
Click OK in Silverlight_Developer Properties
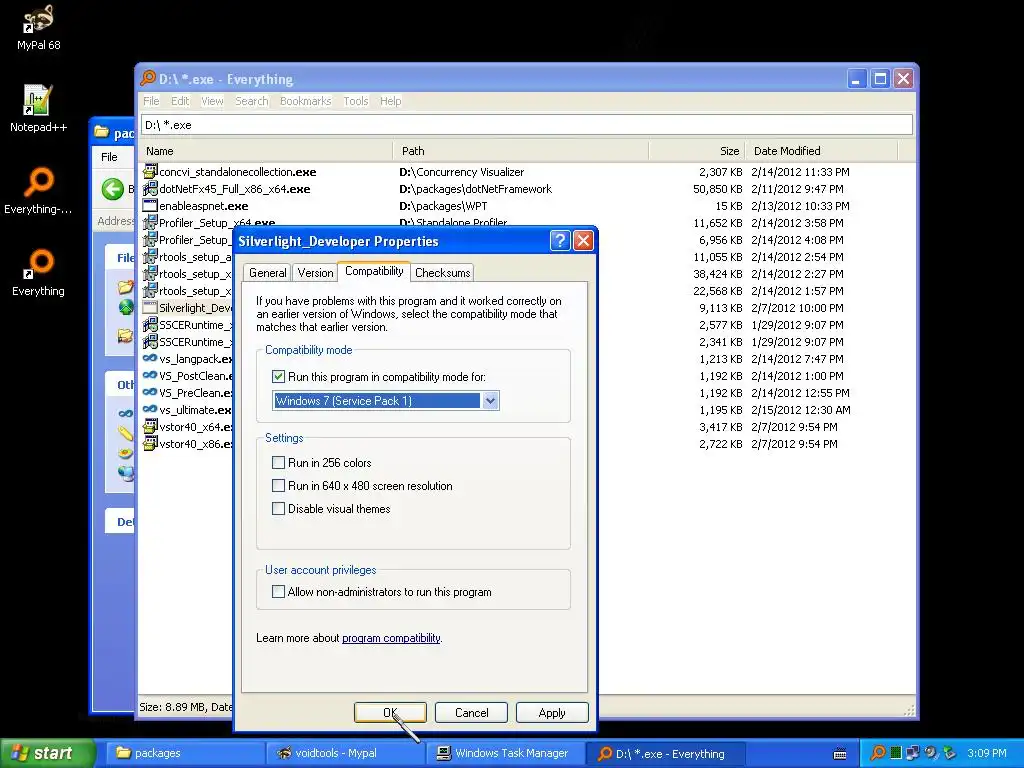(390, 712)
